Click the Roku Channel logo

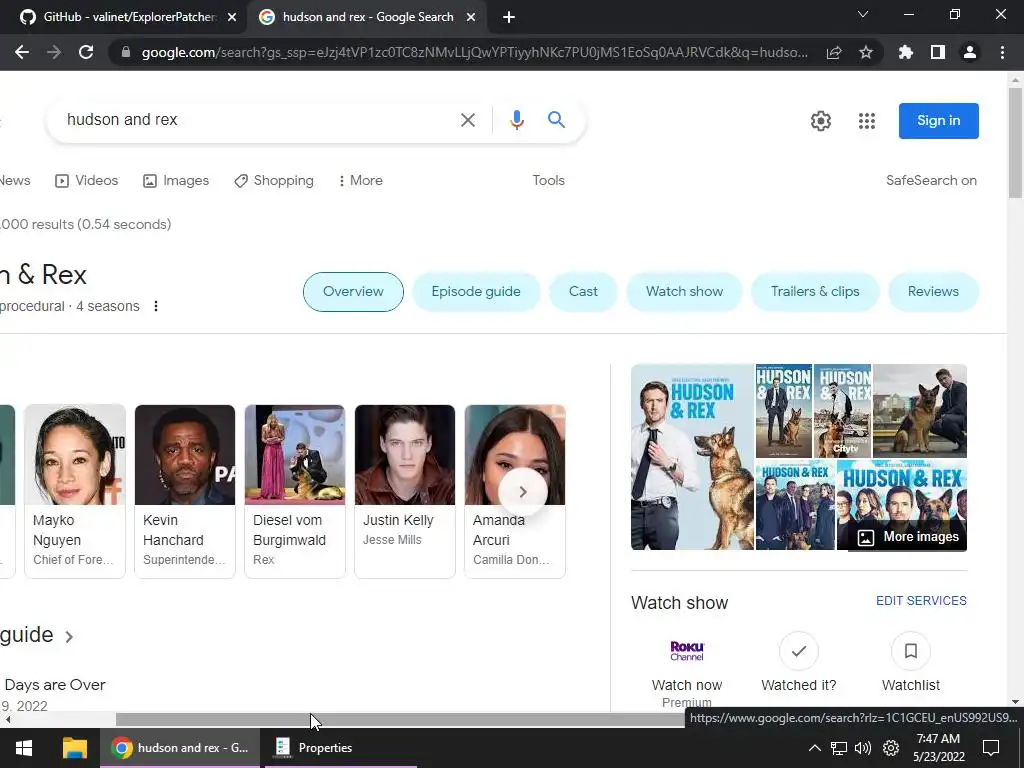[x=687, y=650]
